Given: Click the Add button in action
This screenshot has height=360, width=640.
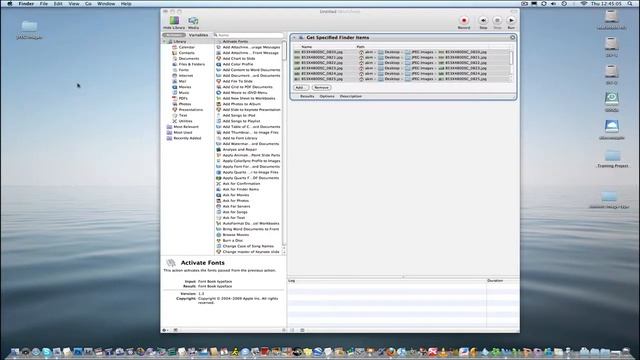Looking at the screenshot, I should (300, 88).
